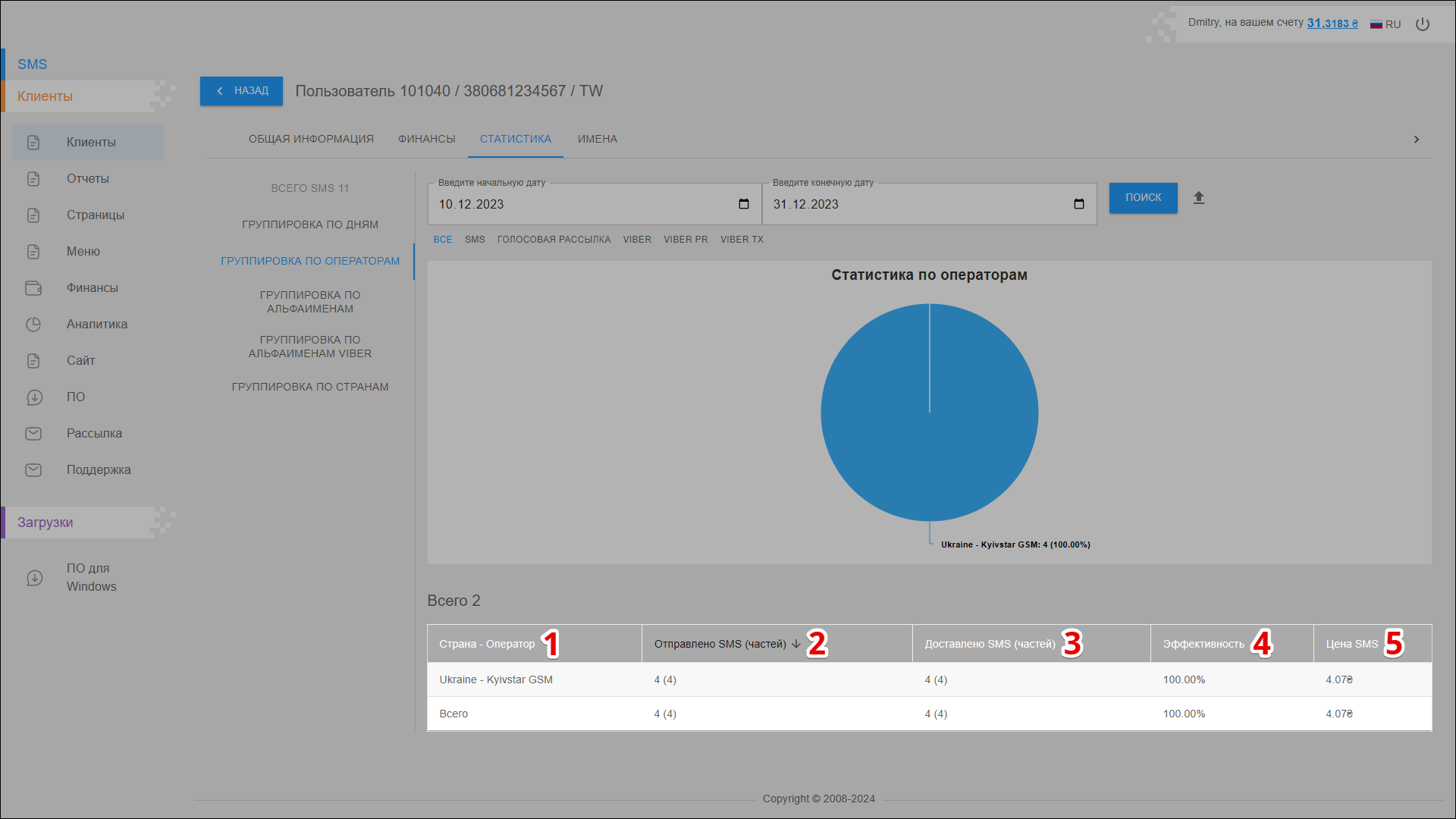Screen dimensions: 1456x819
Task: Click the Финансы wallet icon in sidebar
Action: (x=33, y=288)
